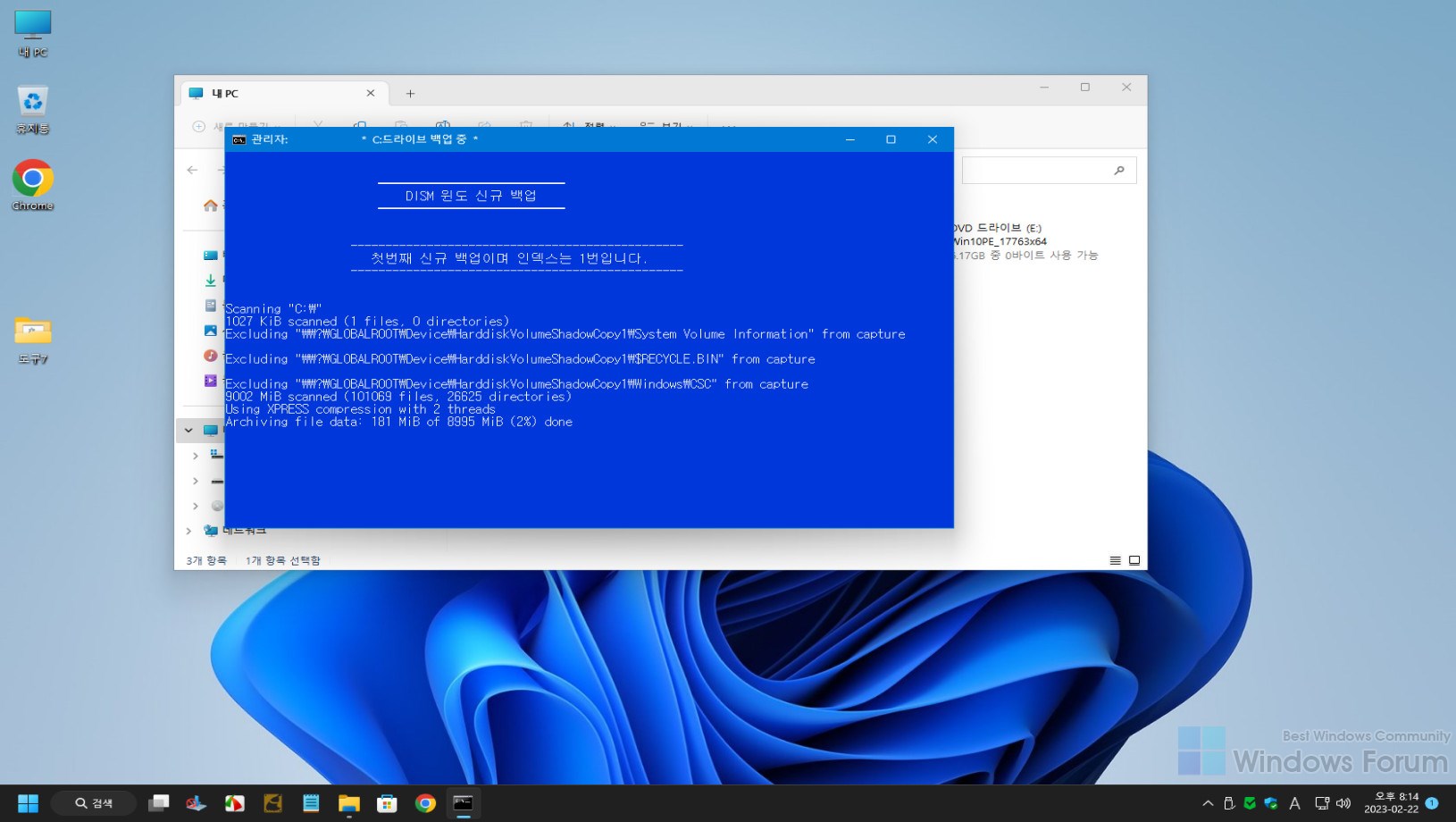The width and height of the screenshot is (1456, 822).
Task: Select the DVD 드라이브 (E:) item
Action: 1025,241
